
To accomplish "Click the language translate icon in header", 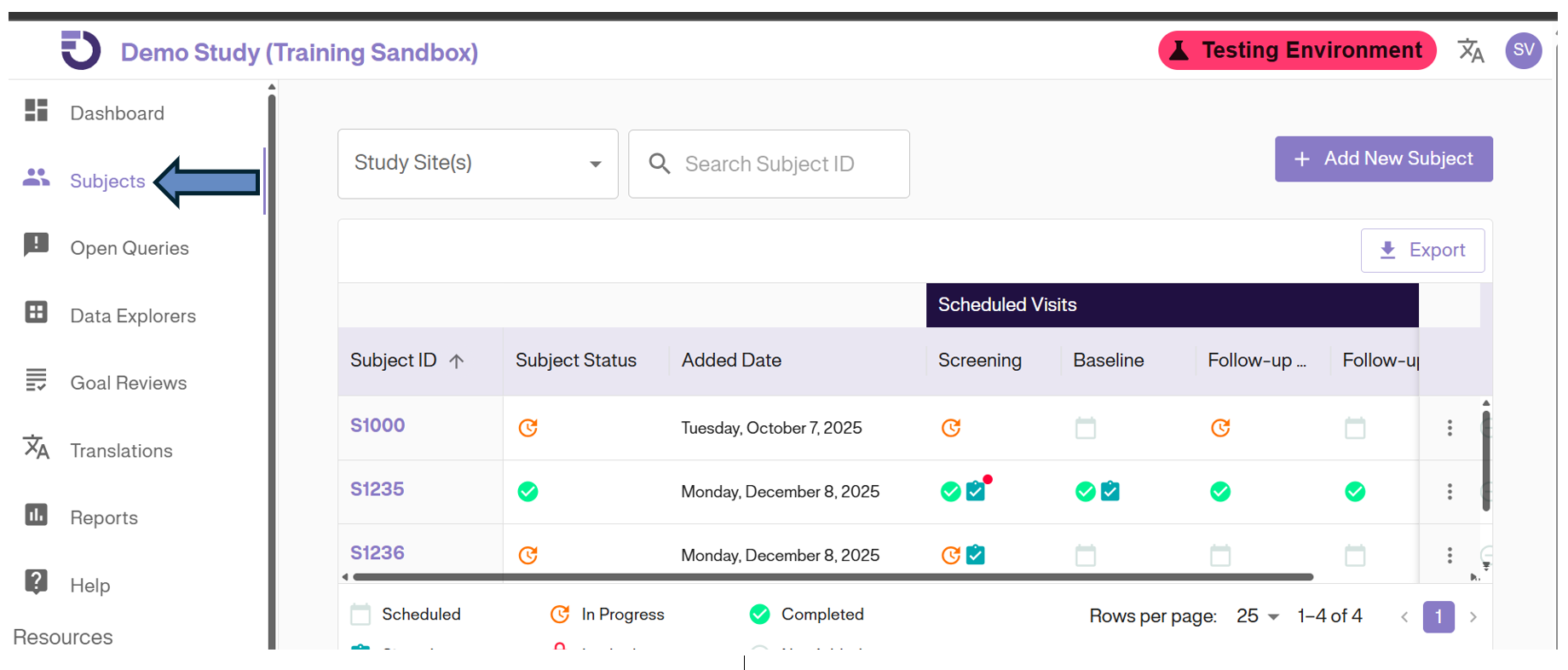I will tap(1470, 51).
